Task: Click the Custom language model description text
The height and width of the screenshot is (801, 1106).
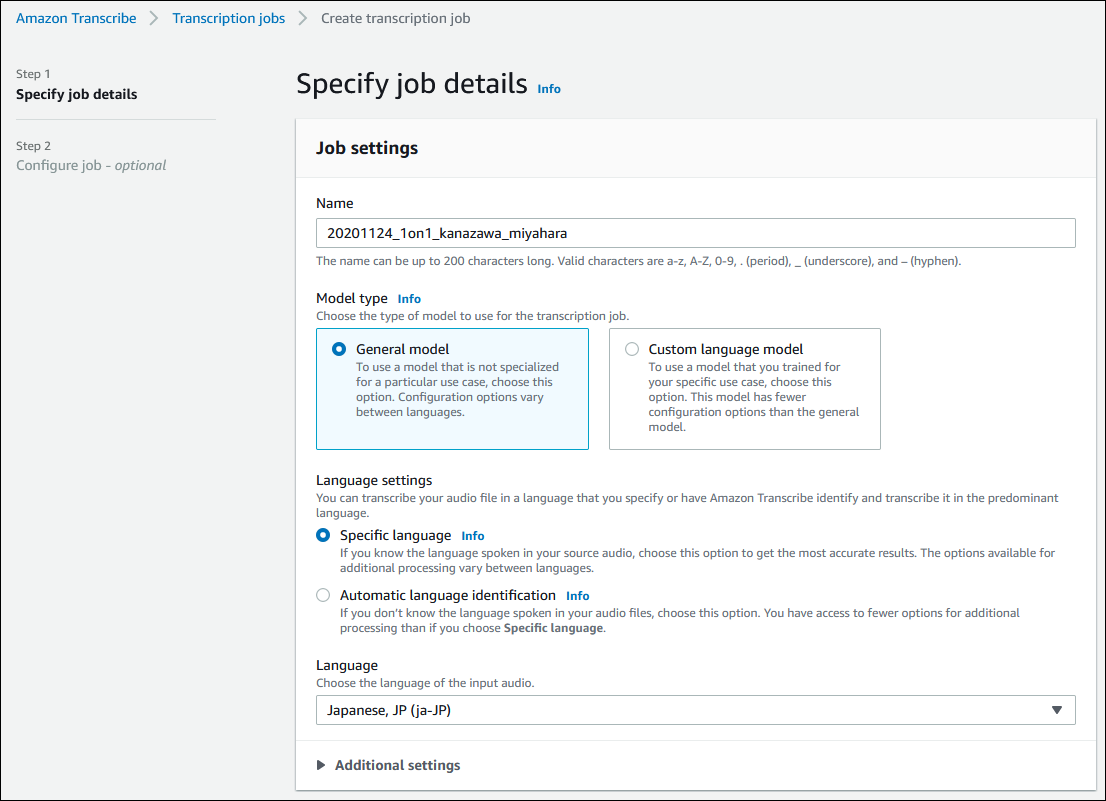Action: 754,397
